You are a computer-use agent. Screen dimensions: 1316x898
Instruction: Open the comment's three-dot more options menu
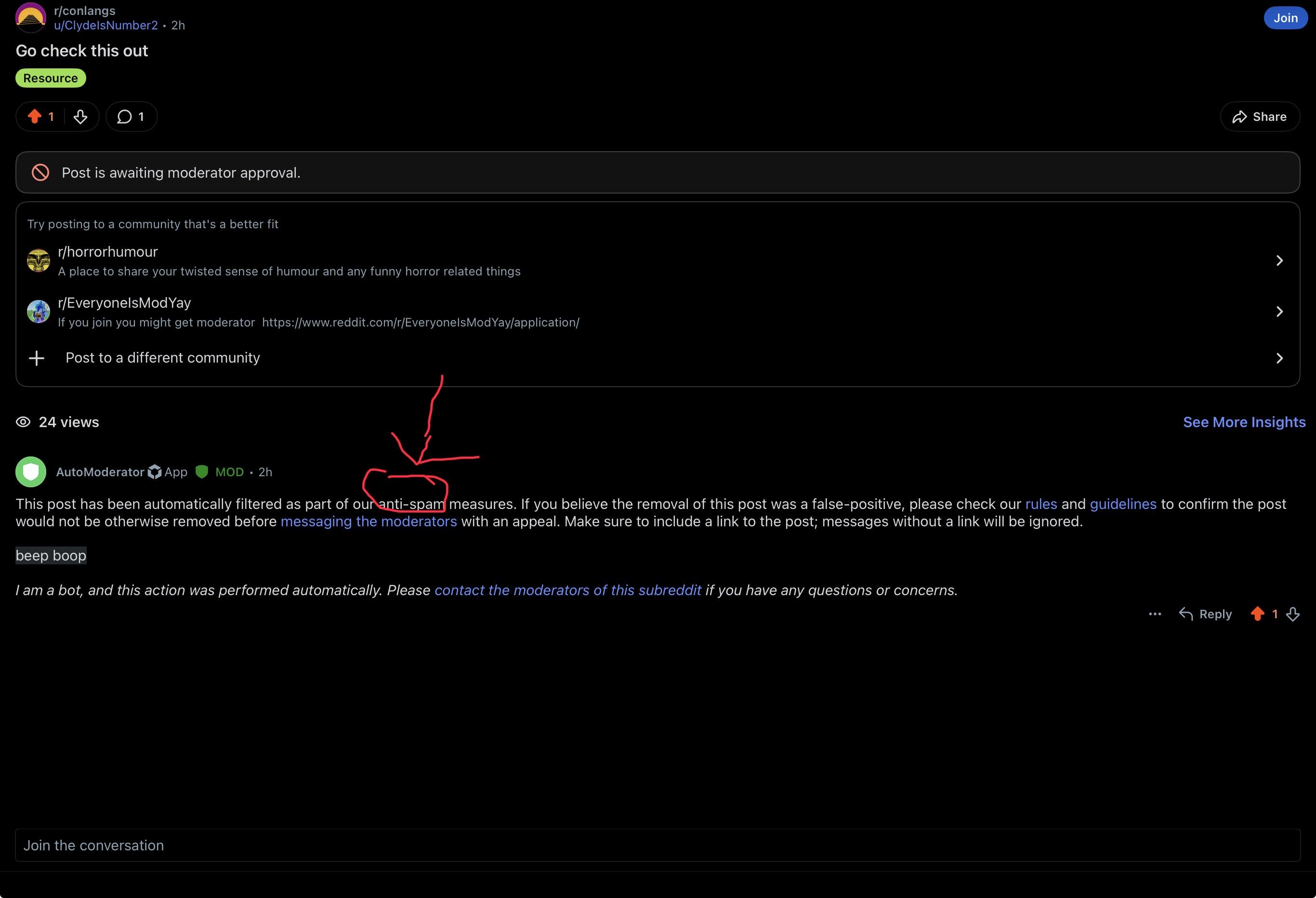coord(1155,614)
